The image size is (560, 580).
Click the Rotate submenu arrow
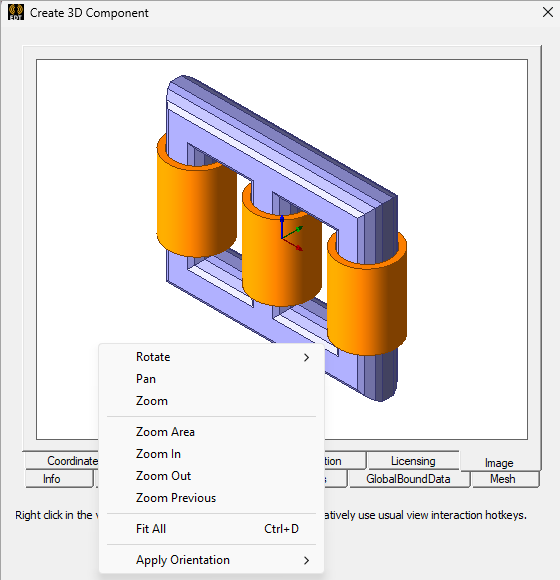(x=306, y=357)
